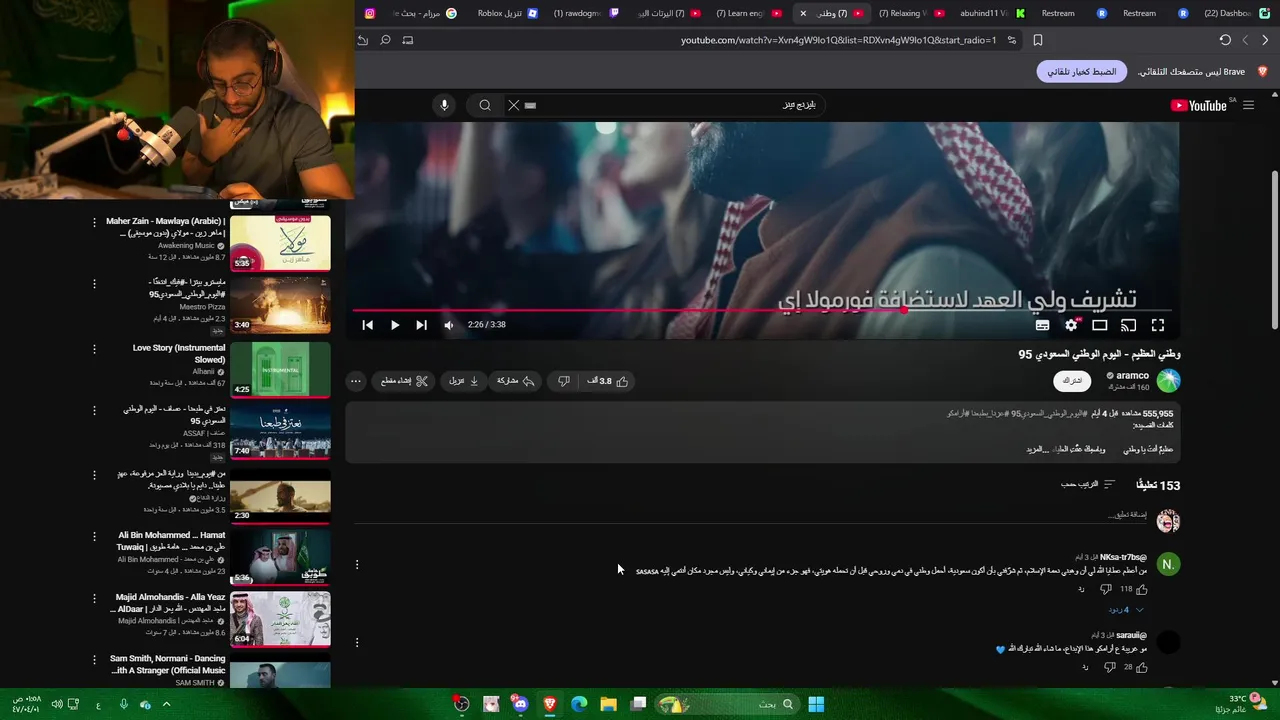Go to previous video in player
Viewport: 1280px width, 720px height.
pyautogui.click(x=367, y=325)
